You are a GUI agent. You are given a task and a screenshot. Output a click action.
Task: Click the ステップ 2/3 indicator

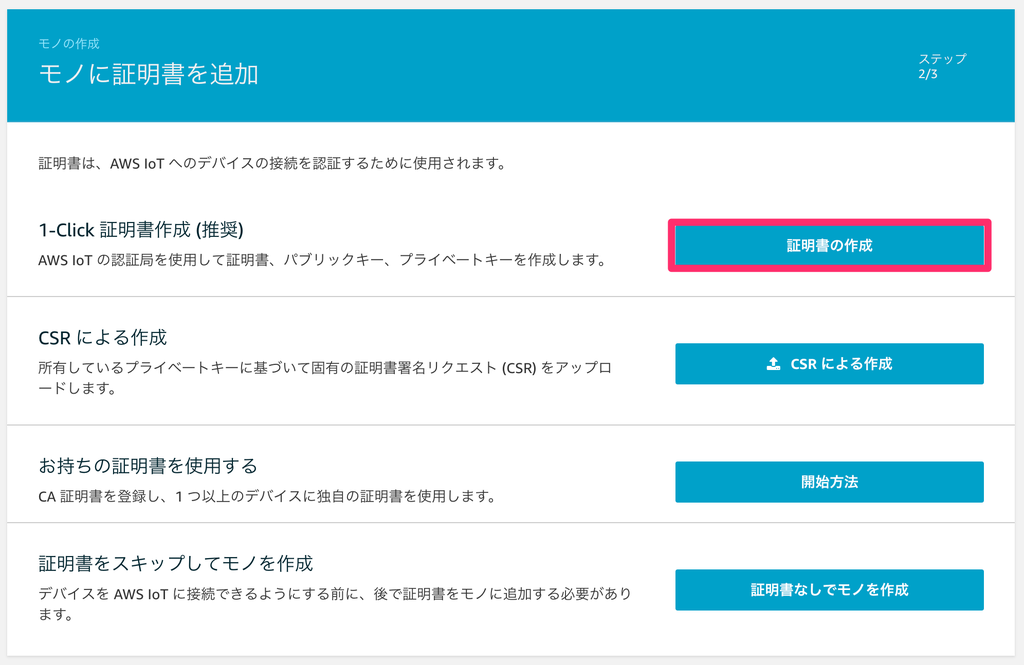coord(942,66)
